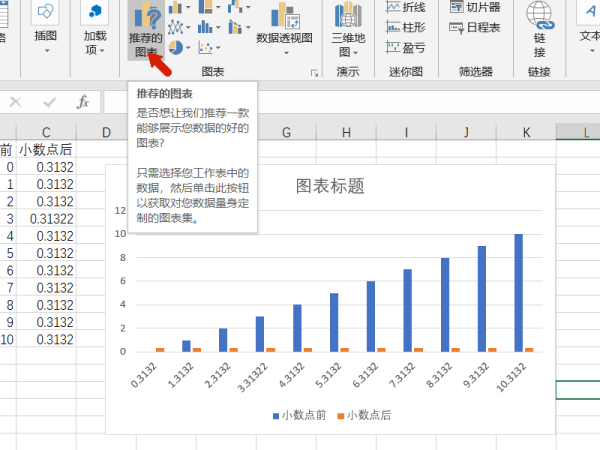Expand PivotChart (数据透视图) dropdown arrow
600x450 pixels.
point(286,53)
